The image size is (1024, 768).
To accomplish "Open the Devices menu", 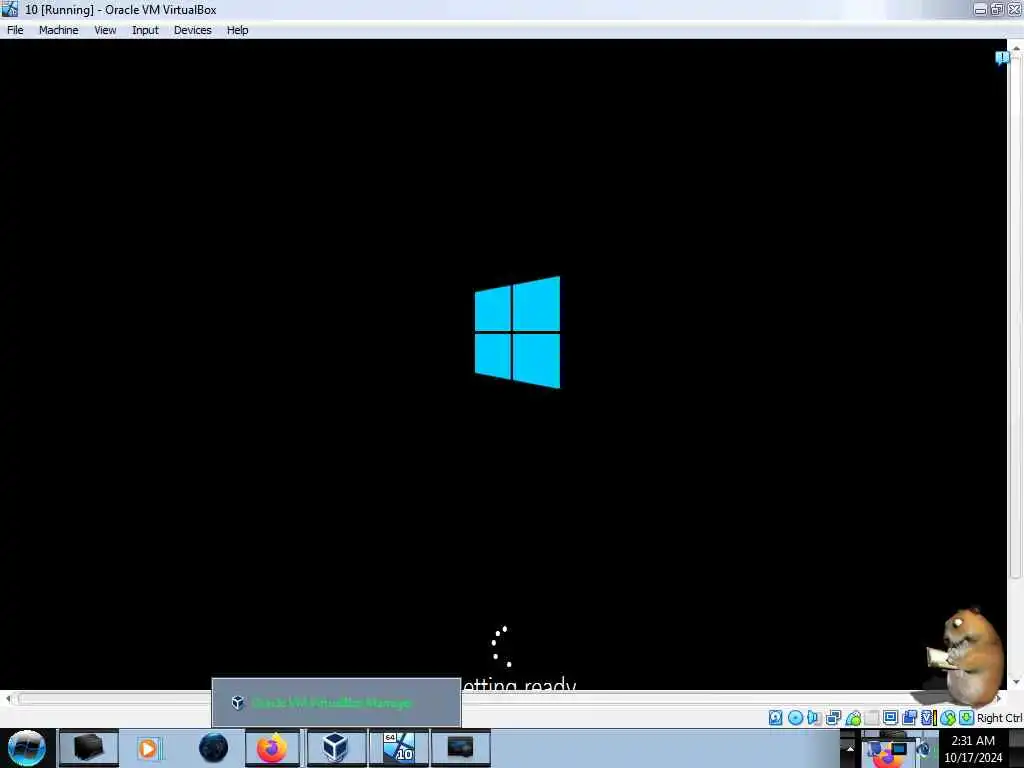I will click(193, 30).
